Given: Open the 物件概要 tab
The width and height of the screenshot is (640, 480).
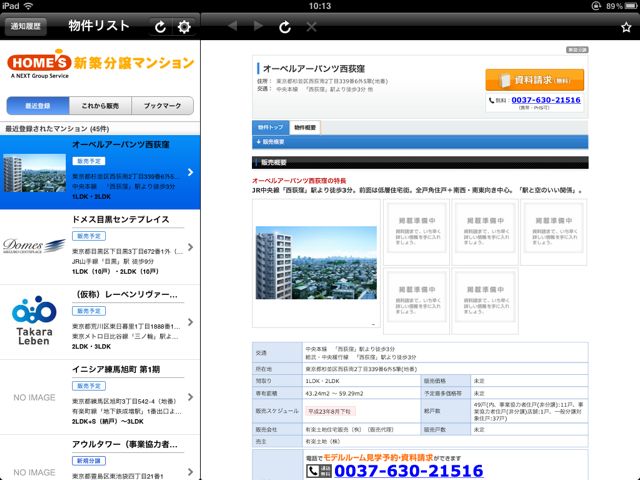Looking at the screenshot, I should click(x=305, y=127).
